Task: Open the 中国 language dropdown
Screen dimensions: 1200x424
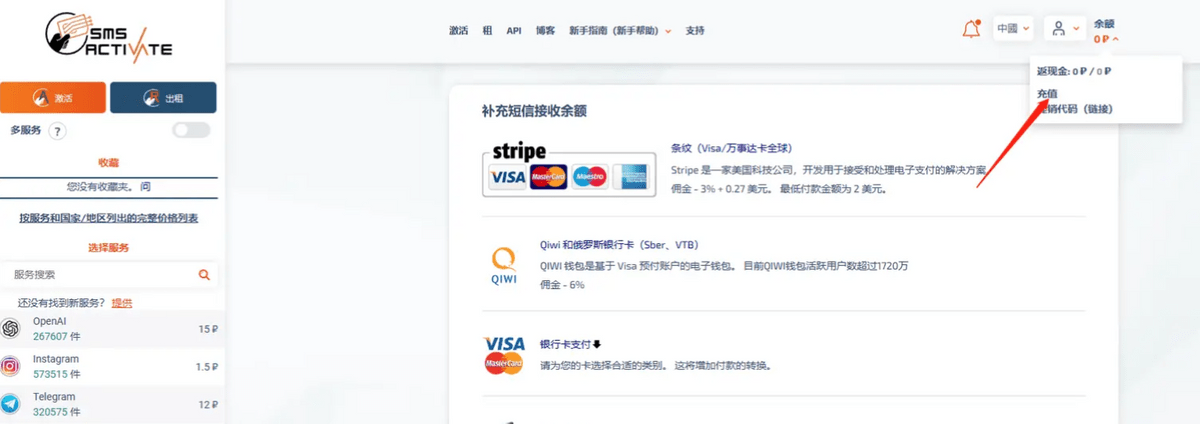Action: [1013, 29]
